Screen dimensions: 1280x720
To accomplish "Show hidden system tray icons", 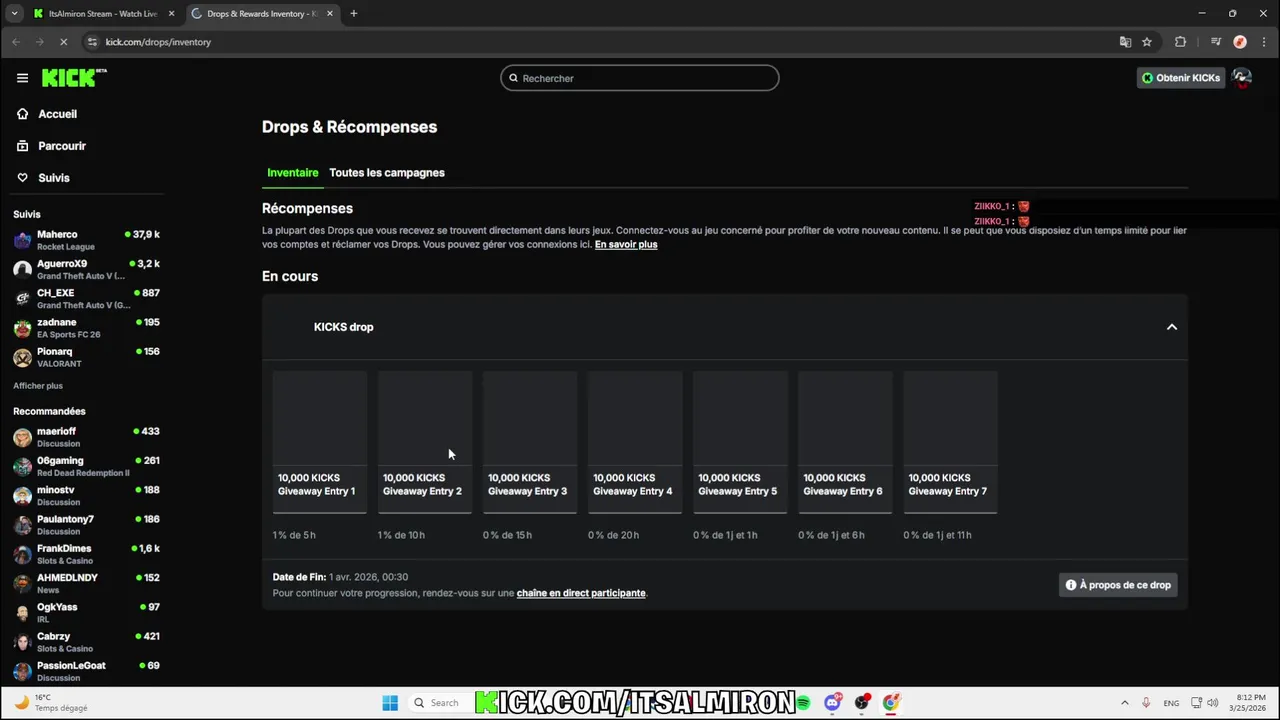I will coord(1124,703).
